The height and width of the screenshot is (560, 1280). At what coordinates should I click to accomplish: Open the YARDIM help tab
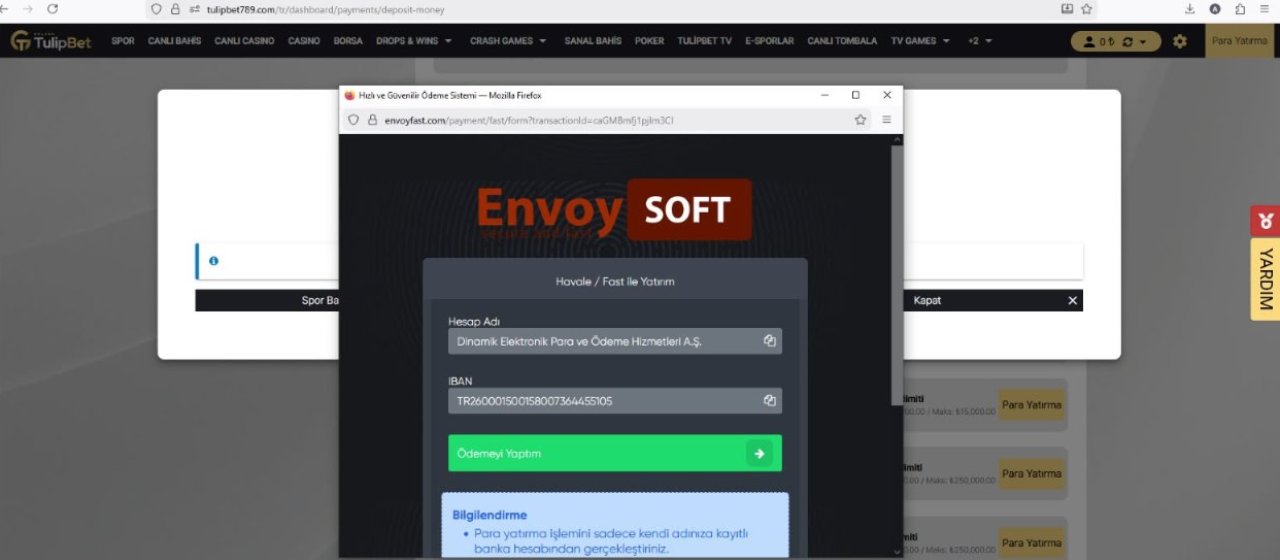(x=1265, y=279)
